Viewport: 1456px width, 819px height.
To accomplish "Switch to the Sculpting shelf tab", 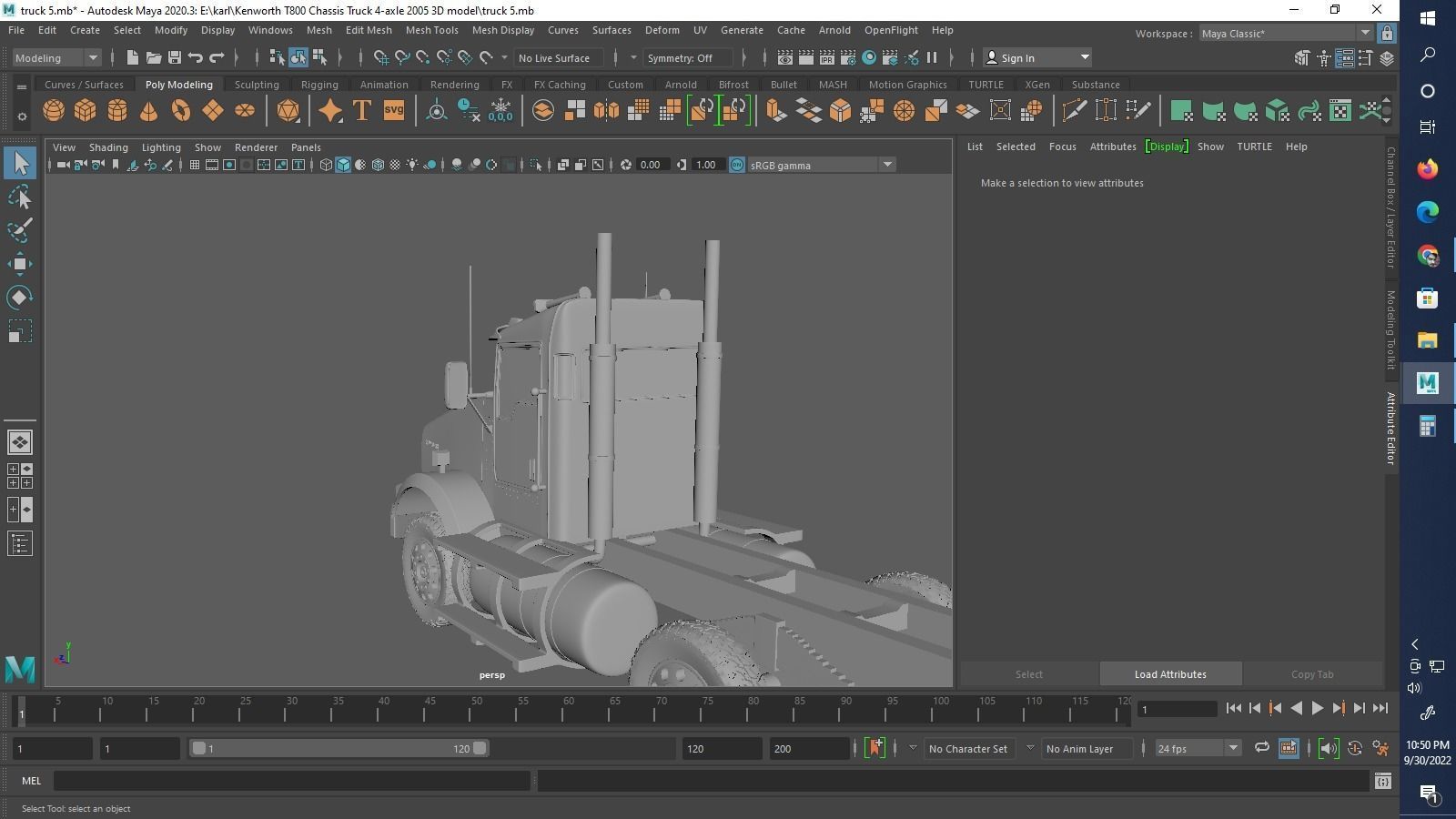I will 257,85.
